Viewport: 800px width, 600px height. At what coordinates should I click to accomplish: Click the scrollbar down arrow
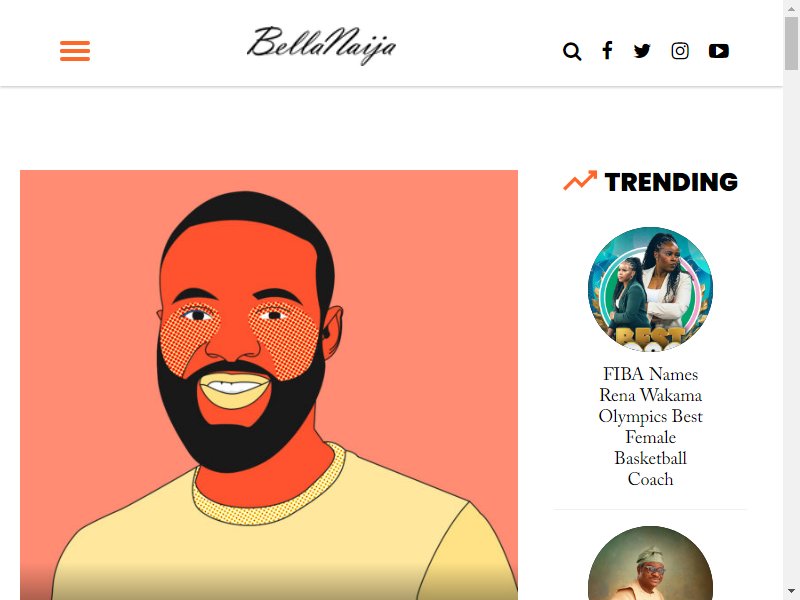click(791, 592)
